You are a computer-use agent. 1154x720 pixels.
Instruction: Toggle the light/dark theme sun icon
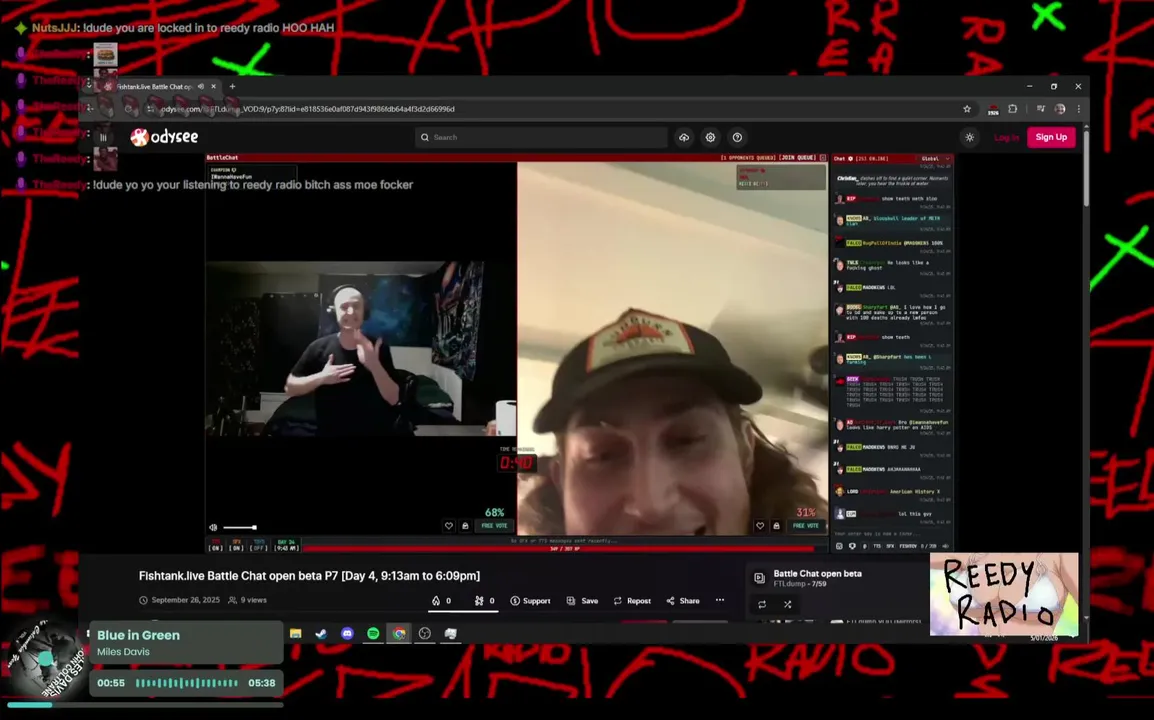970,138
